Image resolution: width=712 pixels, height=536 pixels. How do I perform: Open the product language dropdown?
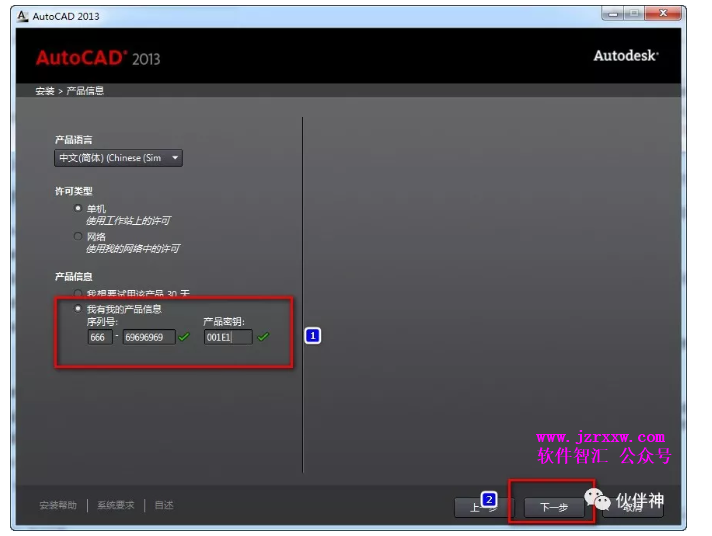click(118, 158)
